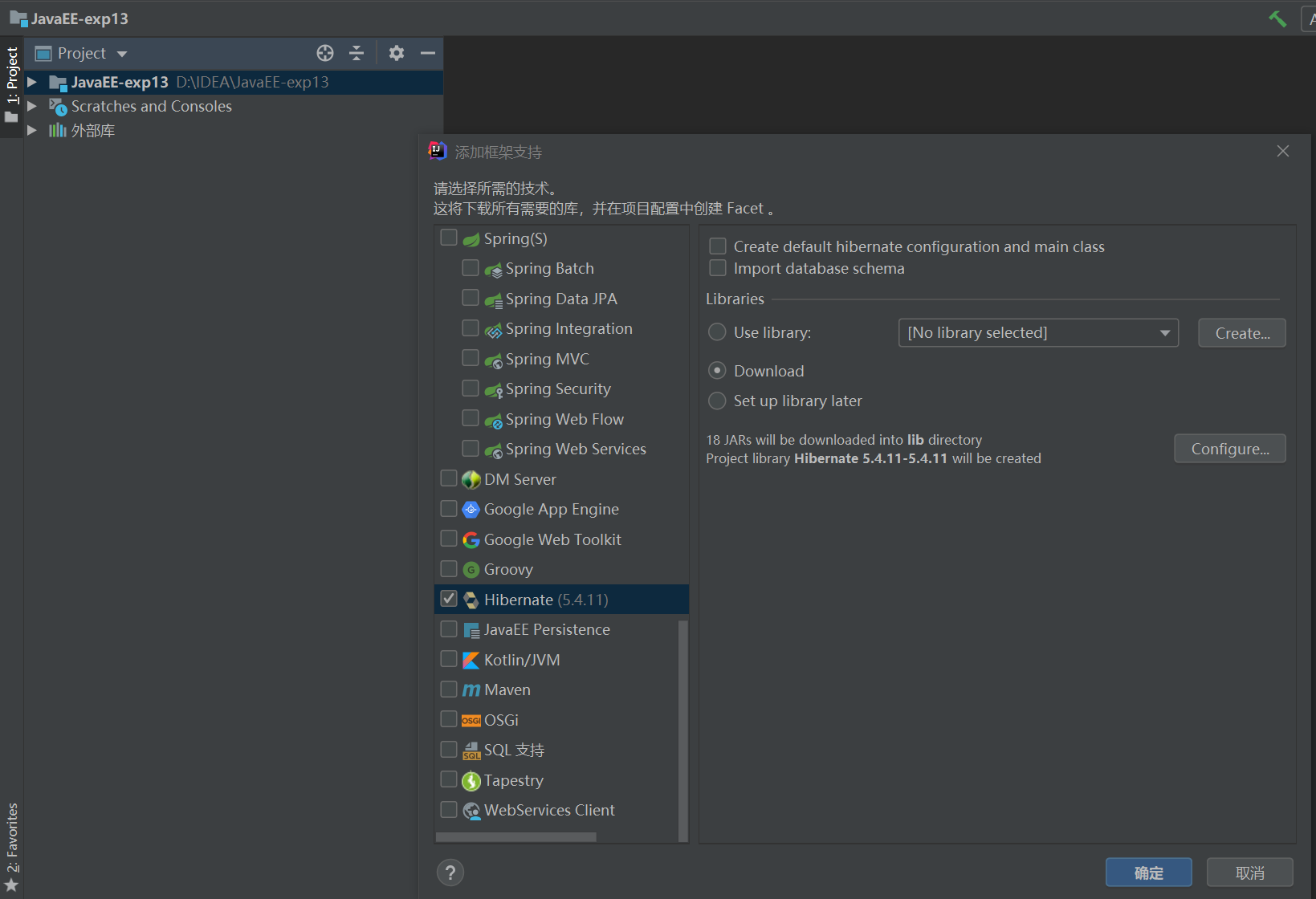Open Project panel settings gear

(397, 53)
